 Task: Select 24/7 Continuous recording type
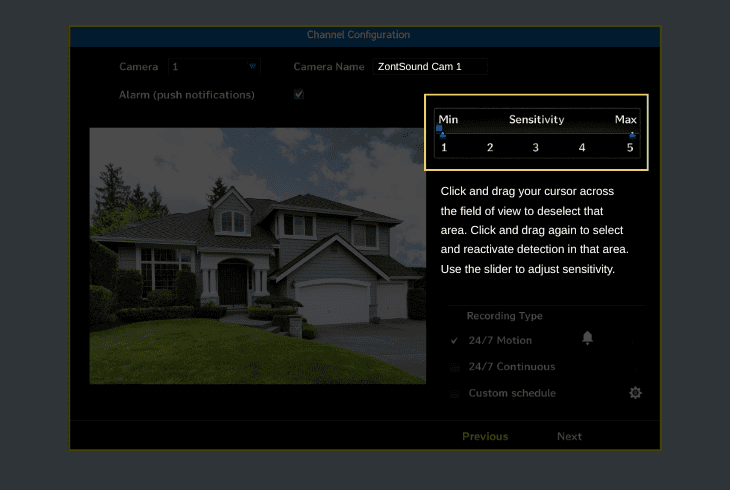512,367
